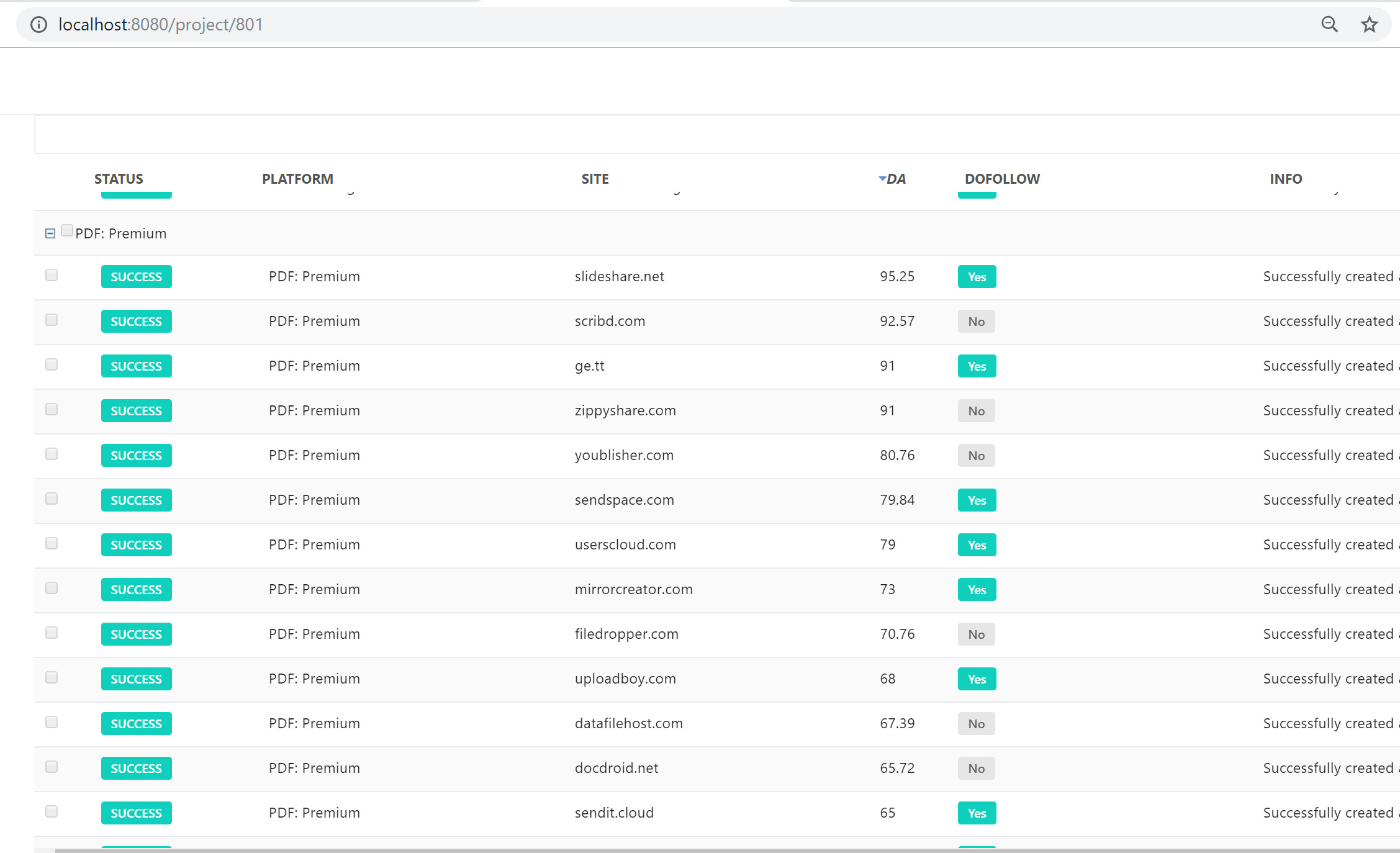
Task: Click the Yes dofollow badge for mirrorcreator.com
Action: point(977,590)
